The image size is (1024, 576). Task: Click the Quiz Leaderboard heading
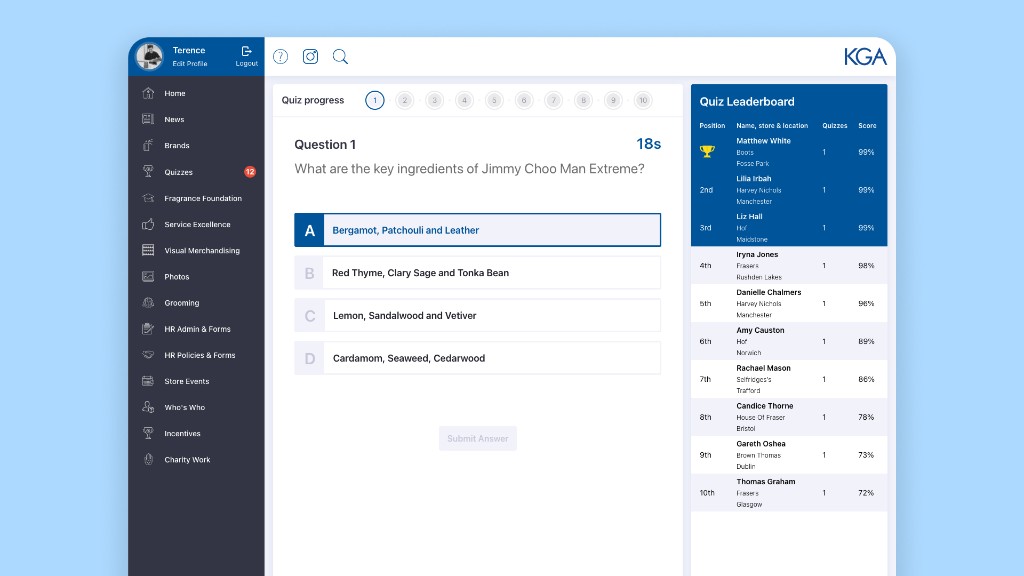pyautogui.click(x=747, y=102)
